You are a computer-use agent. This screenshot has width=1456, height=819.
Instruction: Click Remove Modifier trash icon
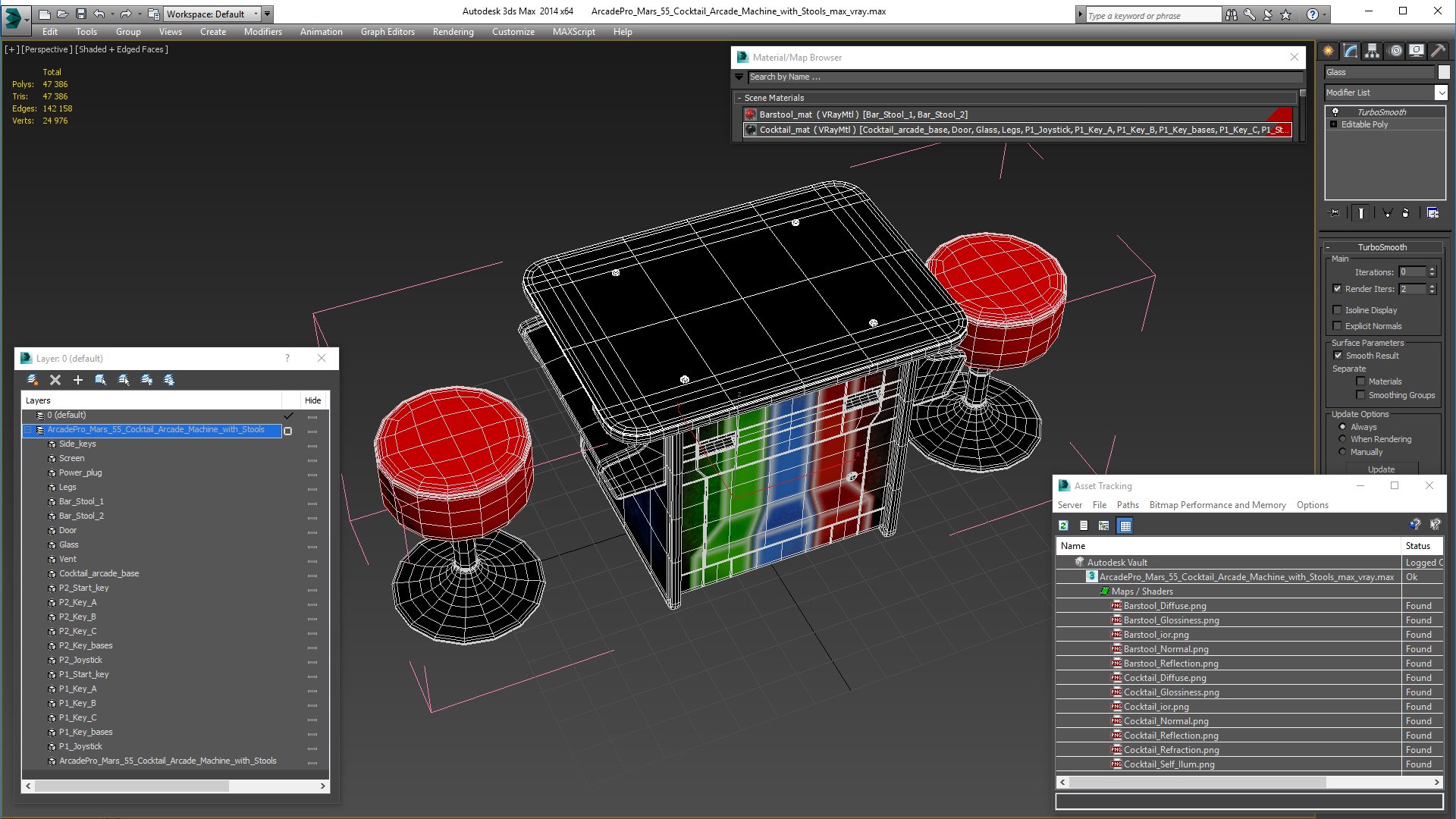[x=1406, y=213]
